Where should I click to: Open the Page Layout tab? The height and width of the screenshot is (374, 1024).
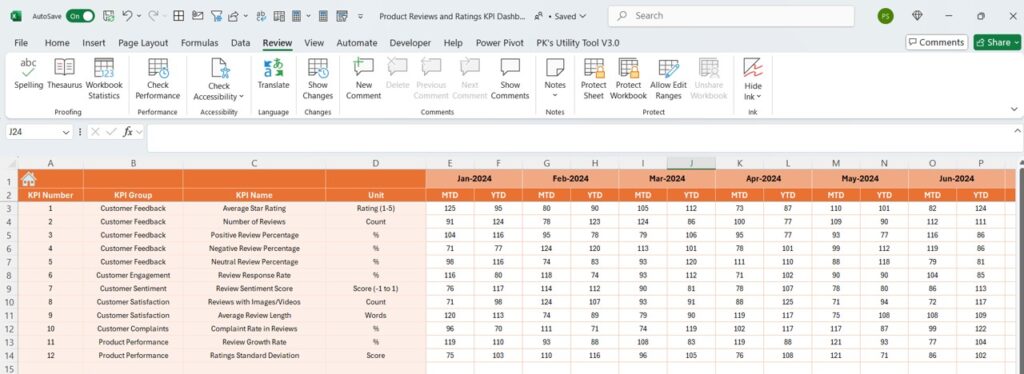point(143,42)
